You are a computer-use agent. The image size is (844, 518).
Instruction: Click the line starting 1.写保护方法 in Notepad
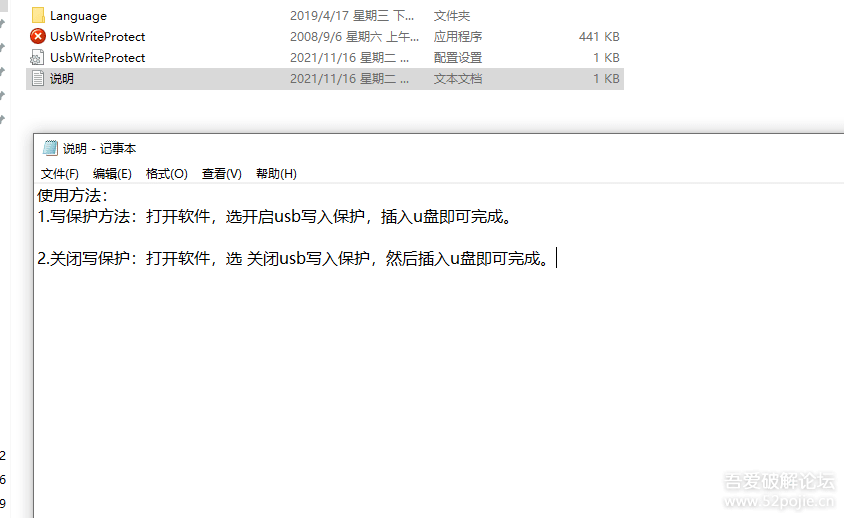pos(274,216)
